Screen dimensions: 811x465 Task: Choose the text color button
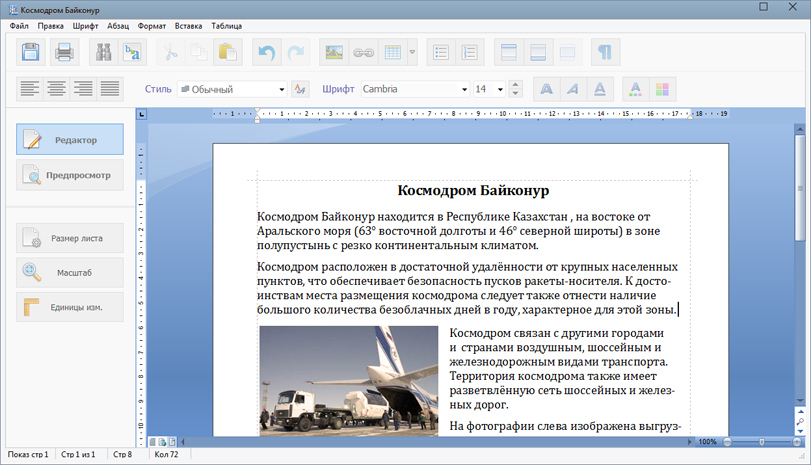636,89
